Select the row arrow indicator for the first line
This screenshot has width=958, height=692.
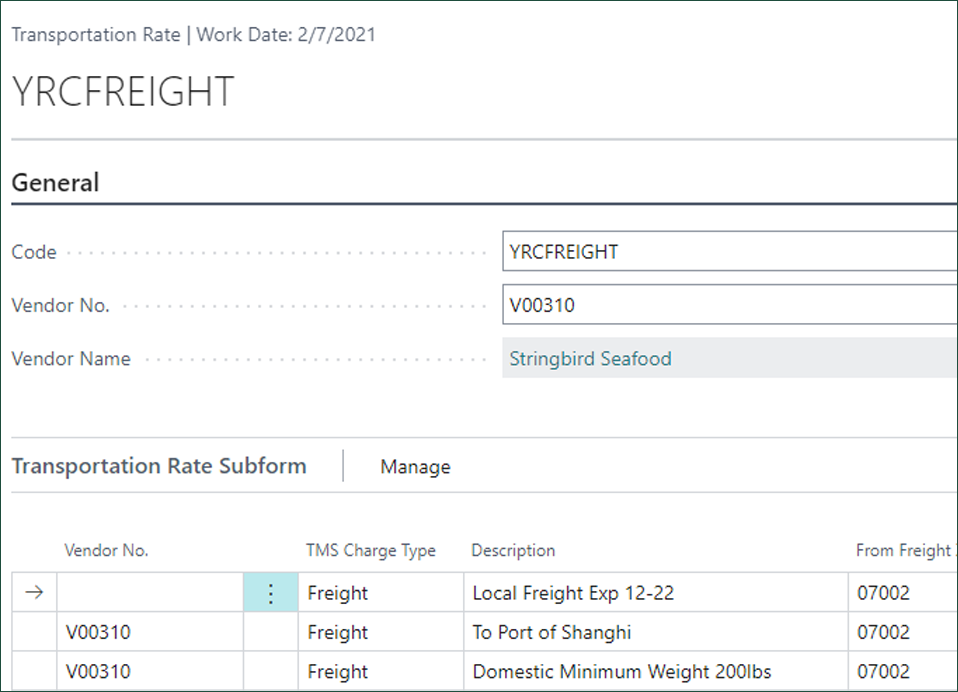34,592
